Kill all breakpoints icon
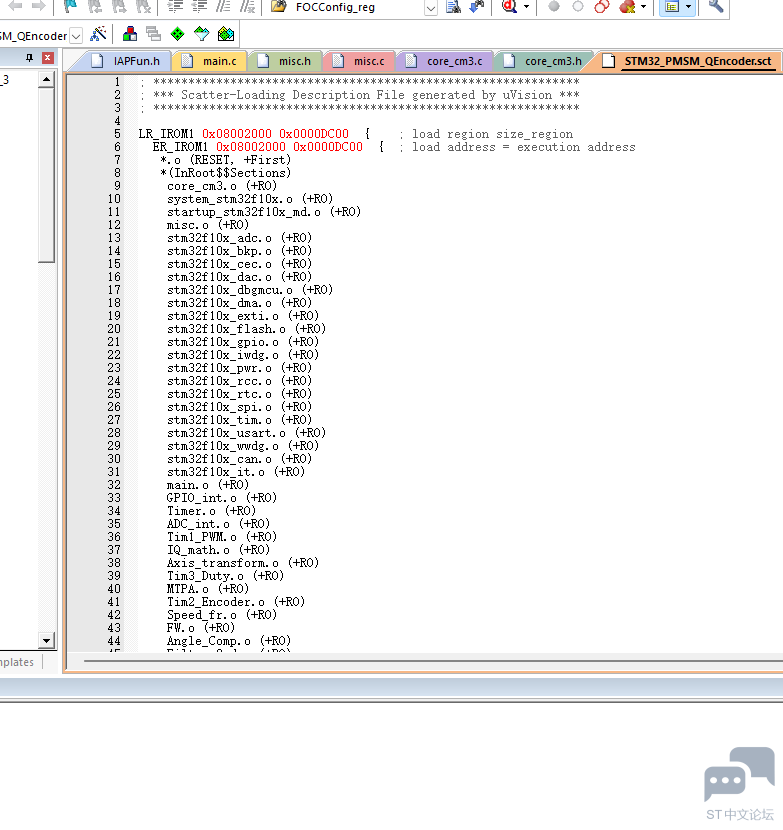Screen dimensions: 783x830 [627, 6]
